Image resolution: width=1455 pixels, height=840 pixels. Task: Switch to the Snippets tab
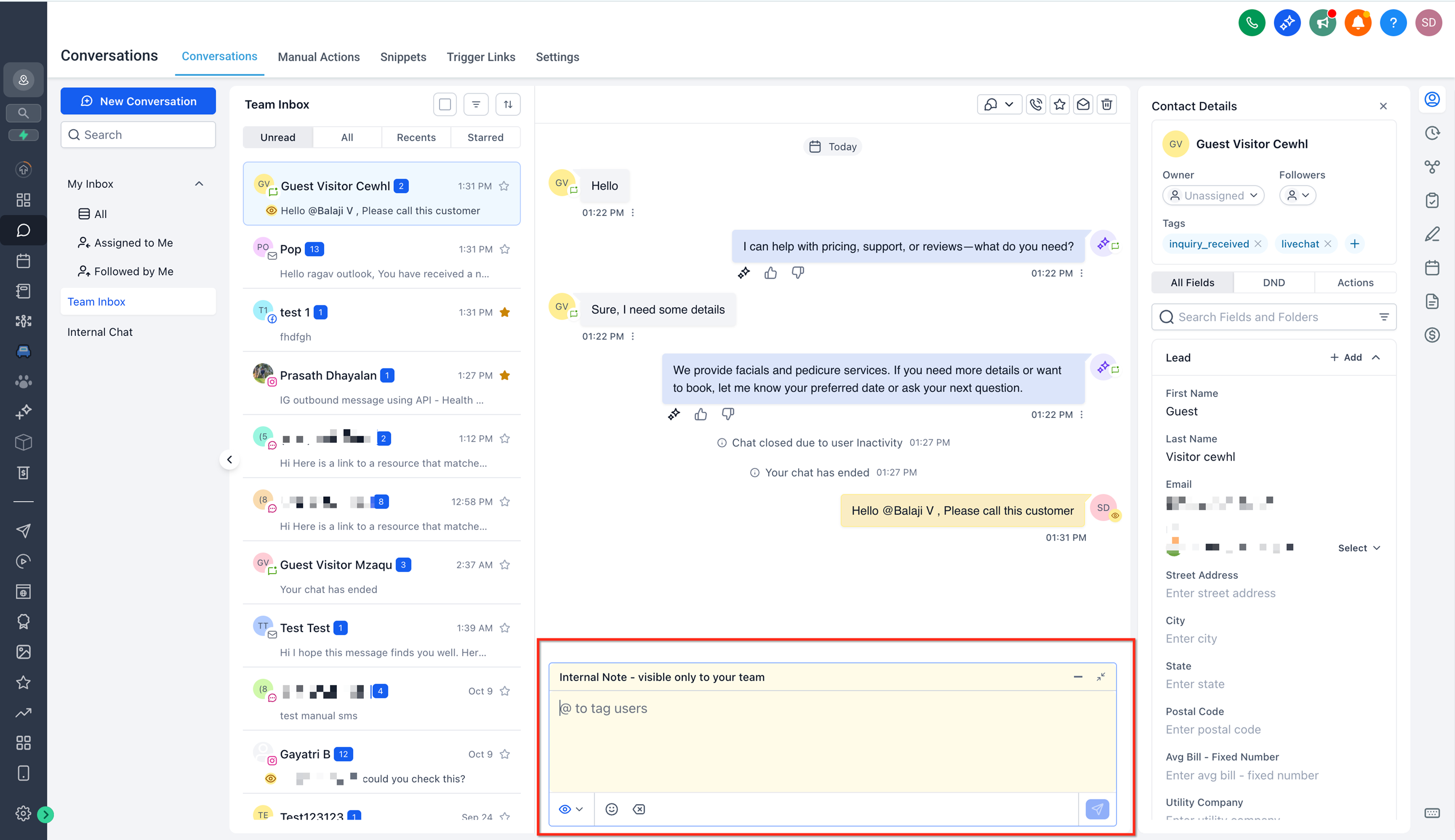coord(403,57)
